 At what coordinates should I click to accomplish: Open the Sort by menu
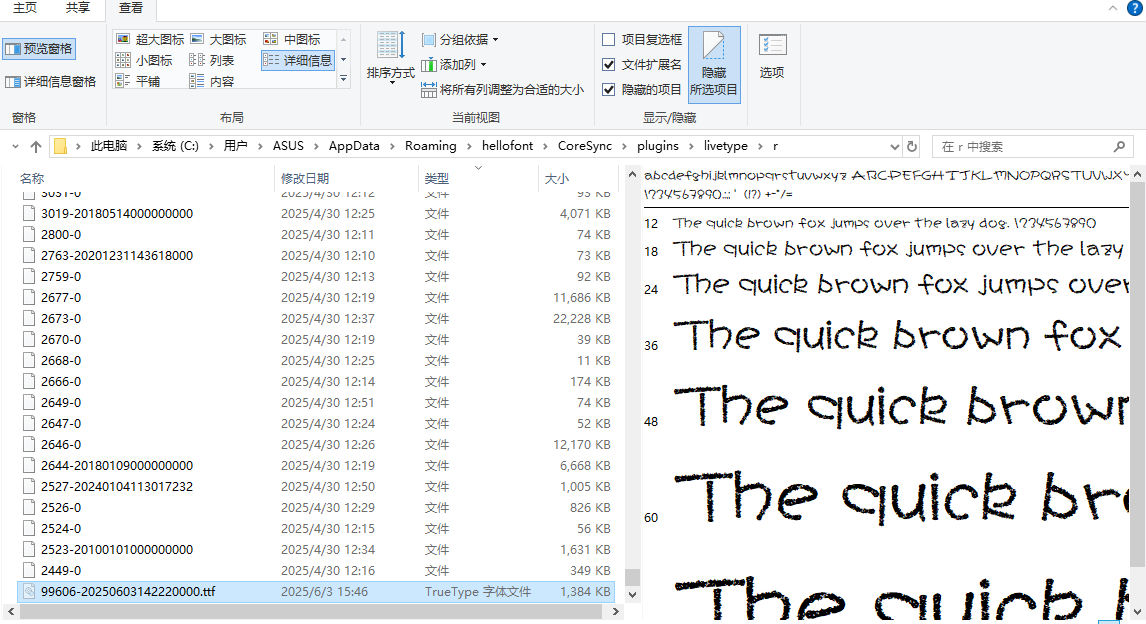[x=390, y=58]
